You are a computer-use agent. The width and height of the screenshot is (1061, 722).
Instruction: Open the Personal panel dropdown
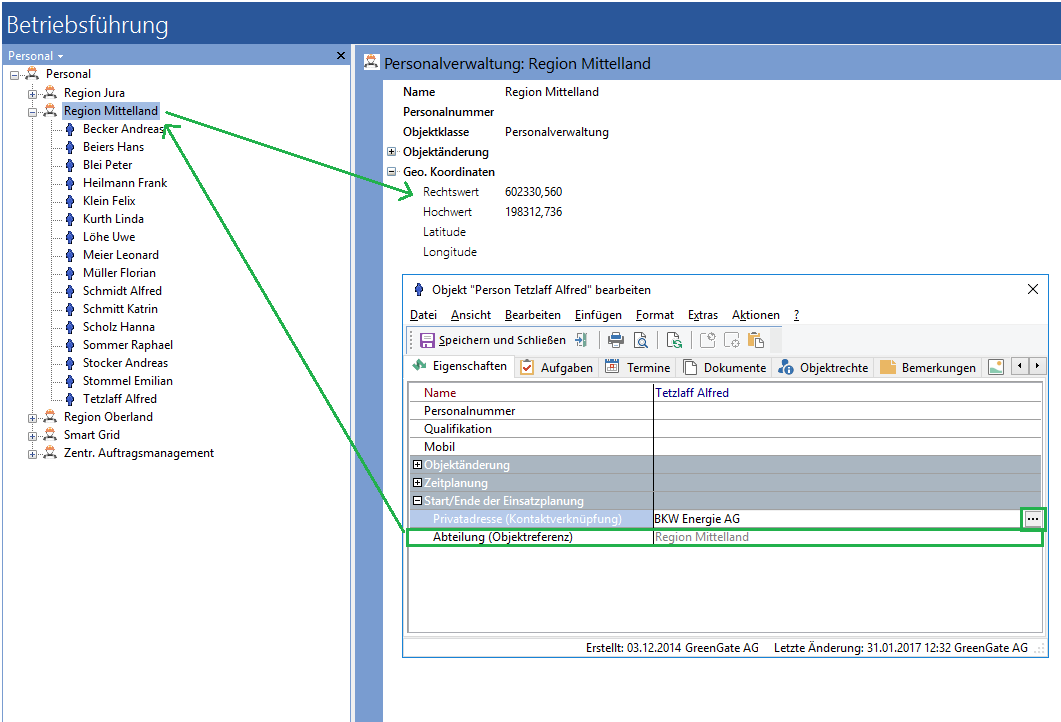point(60,56)
